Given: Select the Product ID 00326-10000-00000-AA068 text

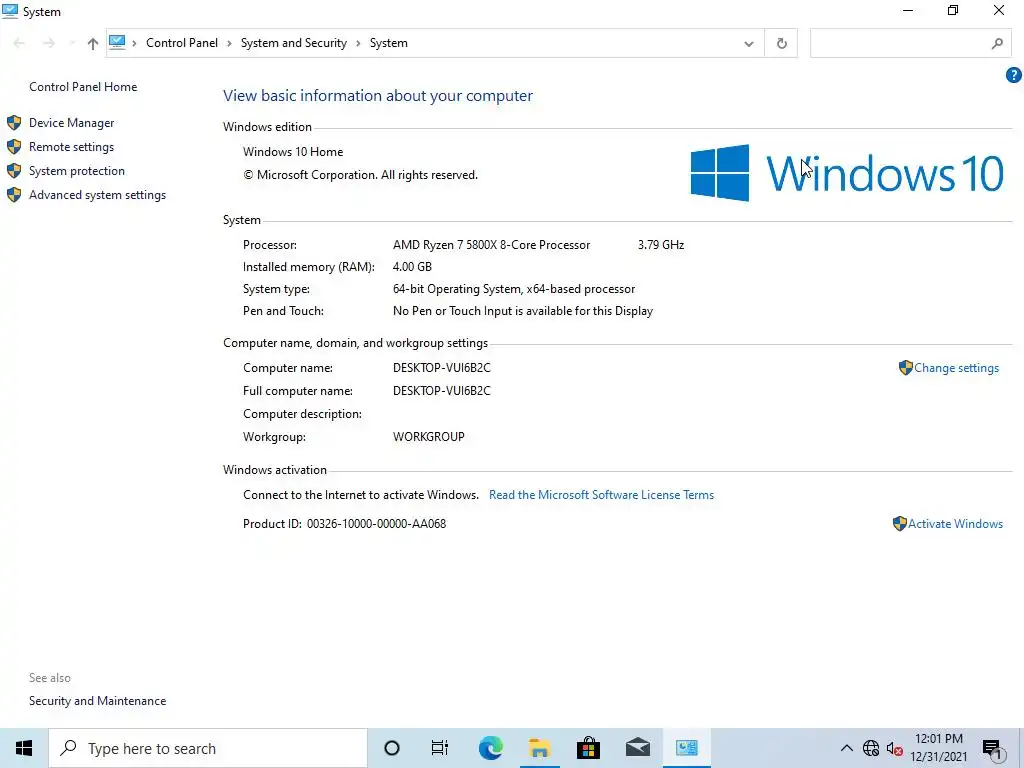Looking at the screenshot, I should tap(376, 524).
